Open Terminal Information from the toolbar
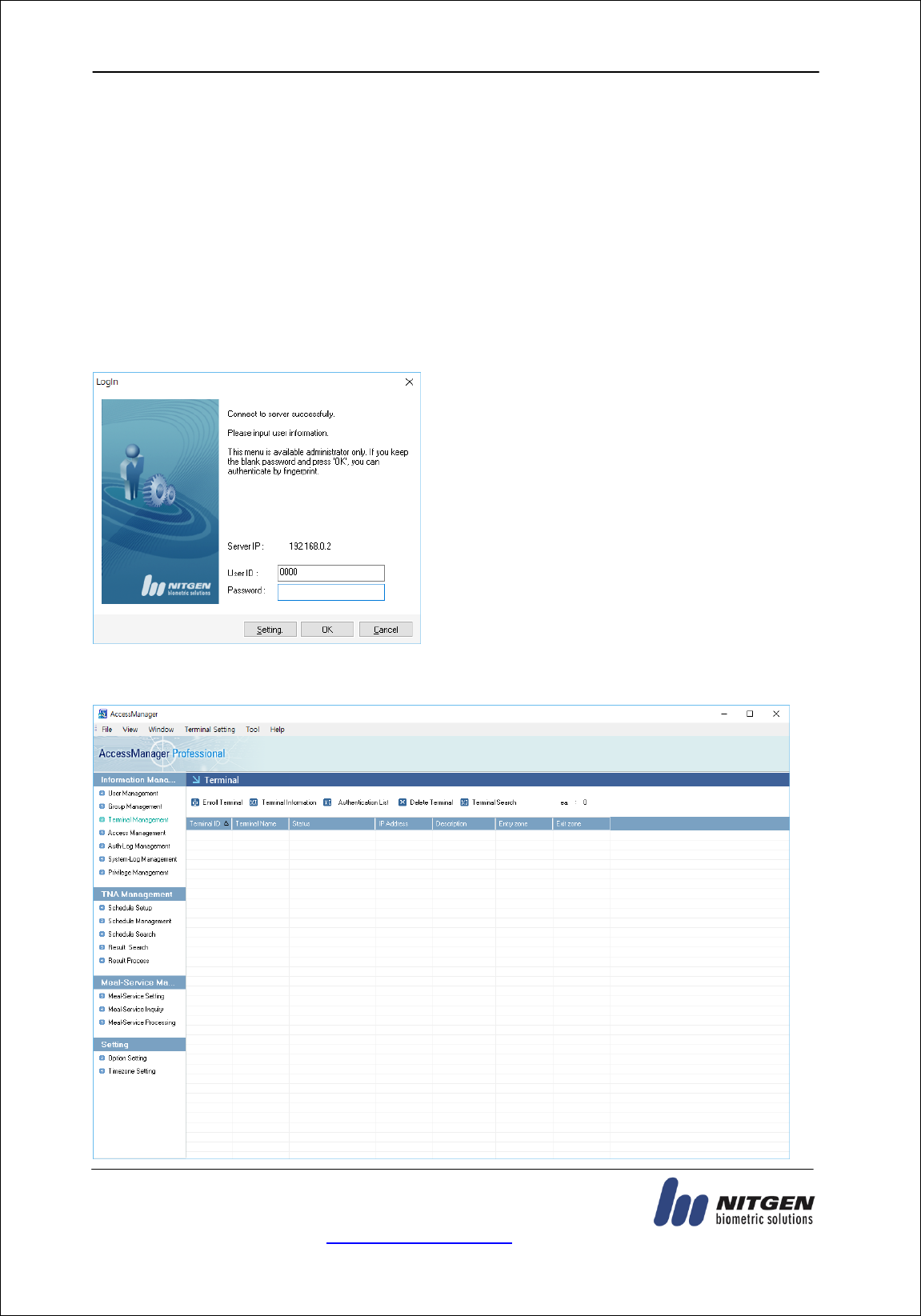The image size is (921, 1316). click(282, 802)
